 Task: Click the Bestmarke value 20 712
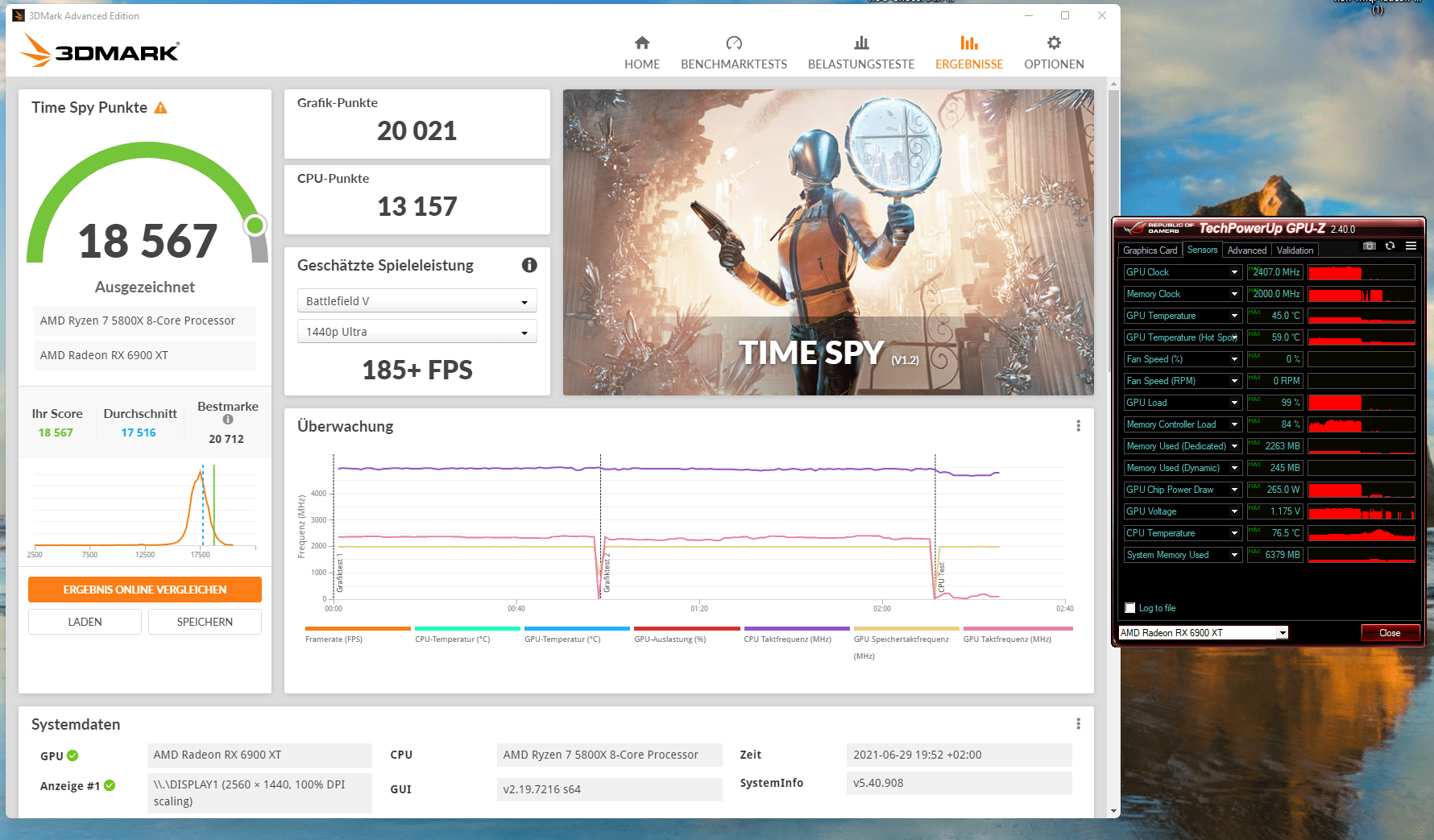click(226, 439)
